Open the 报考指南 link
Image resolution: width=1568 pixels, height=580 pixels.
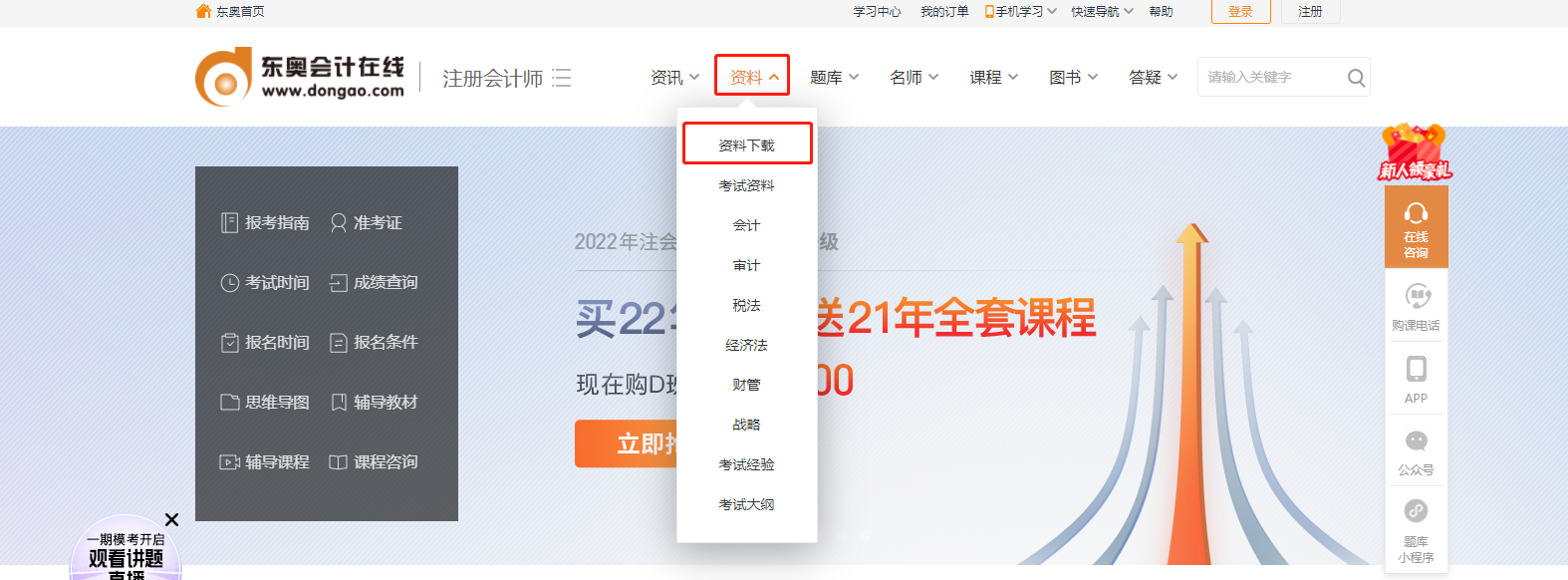pos(265,223)
